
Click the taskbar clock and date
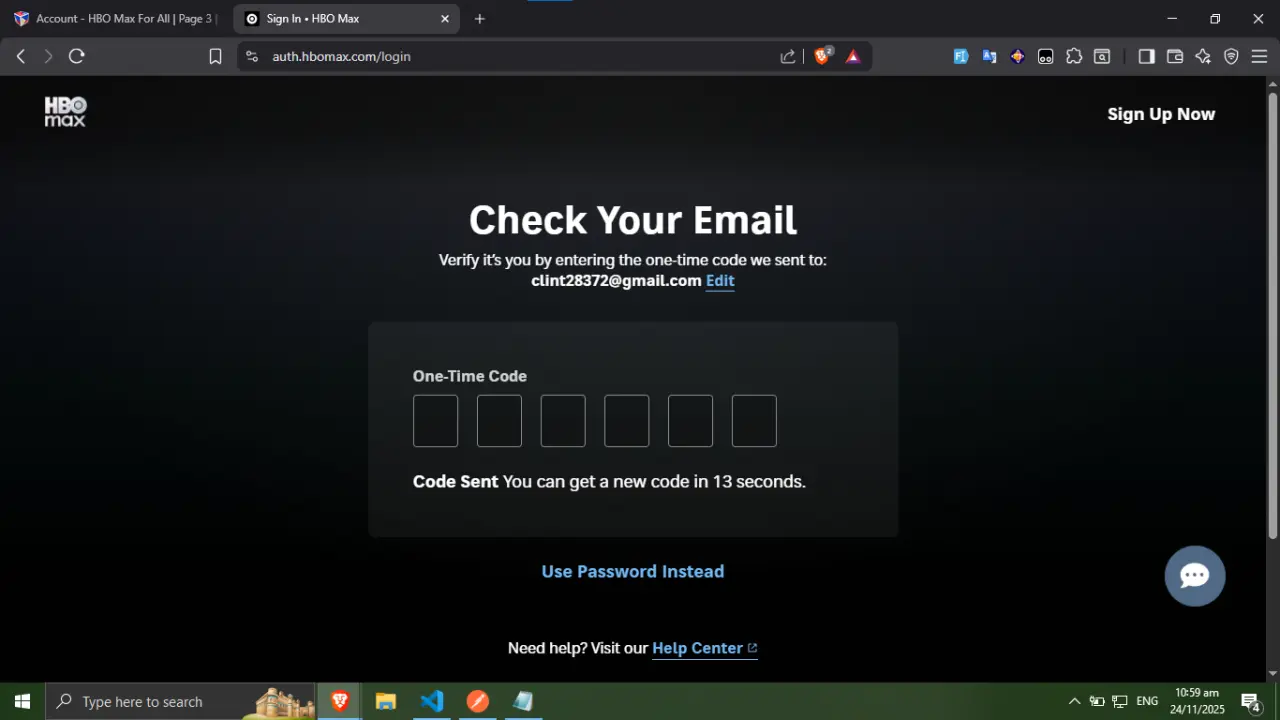1197,701
